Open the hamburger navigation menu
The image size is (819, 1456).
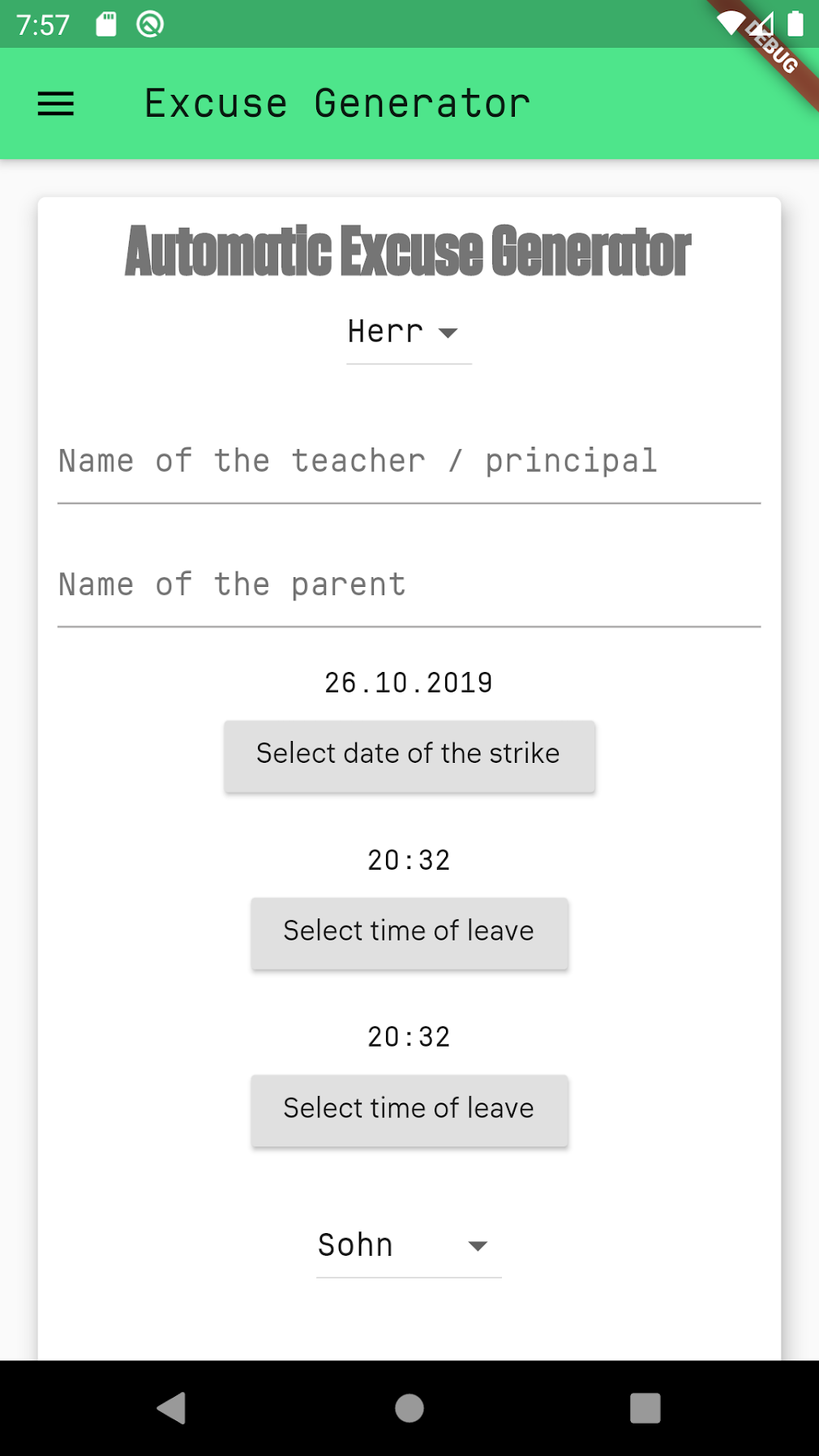[x=56, y=104]
